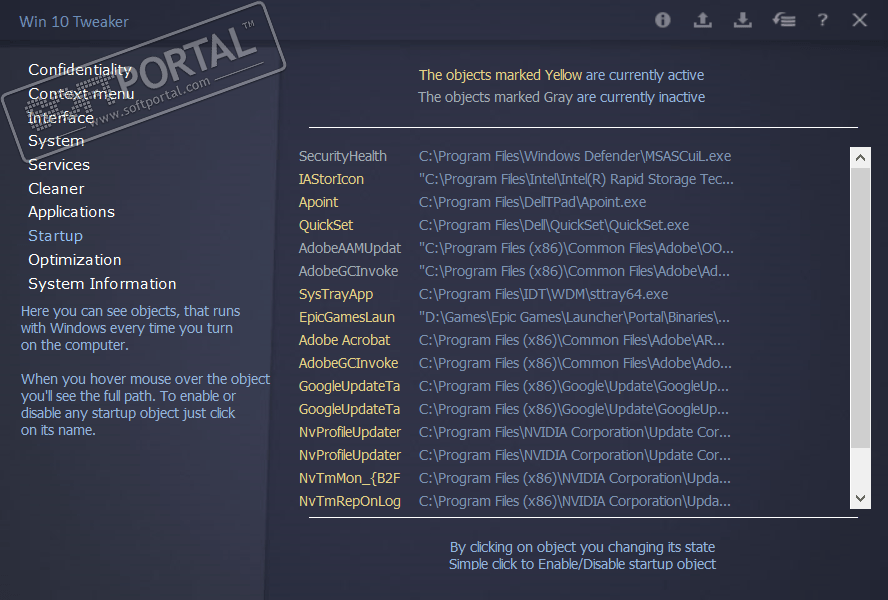Click the restore list icon
The height and width of the screenshot is (600, 888).
coord(784,20)
